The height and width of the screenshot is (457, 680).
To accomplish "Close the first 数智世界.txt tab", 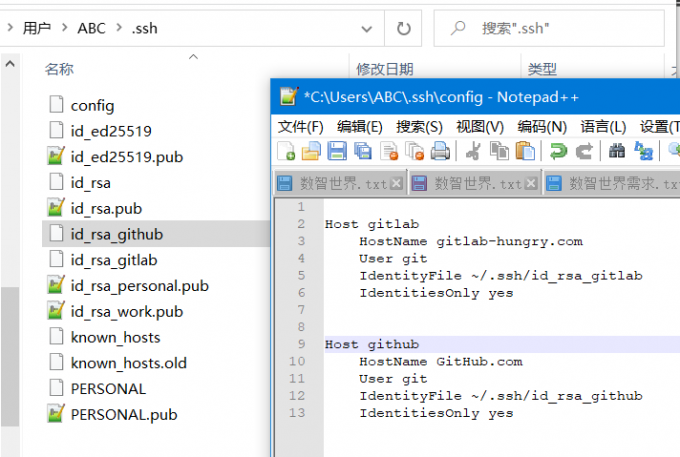I will tap(396, 184).
